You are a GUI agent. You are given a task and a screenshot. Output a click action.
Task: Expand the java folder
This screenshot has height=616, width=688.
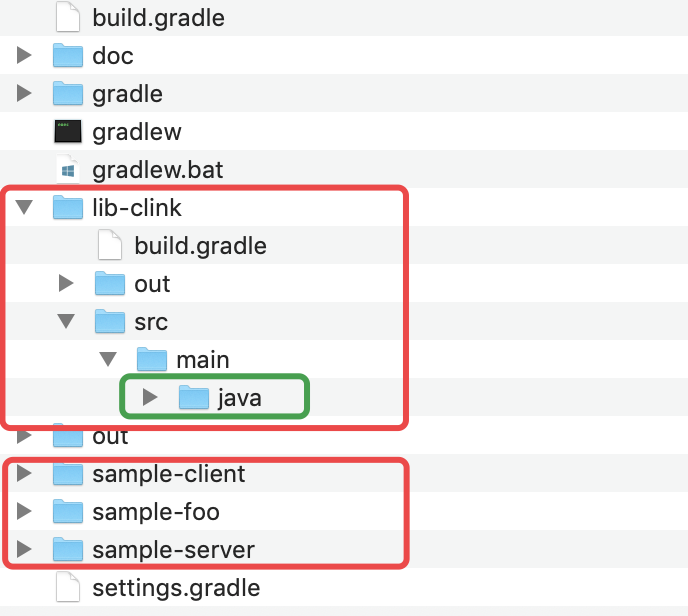[151, 398]
